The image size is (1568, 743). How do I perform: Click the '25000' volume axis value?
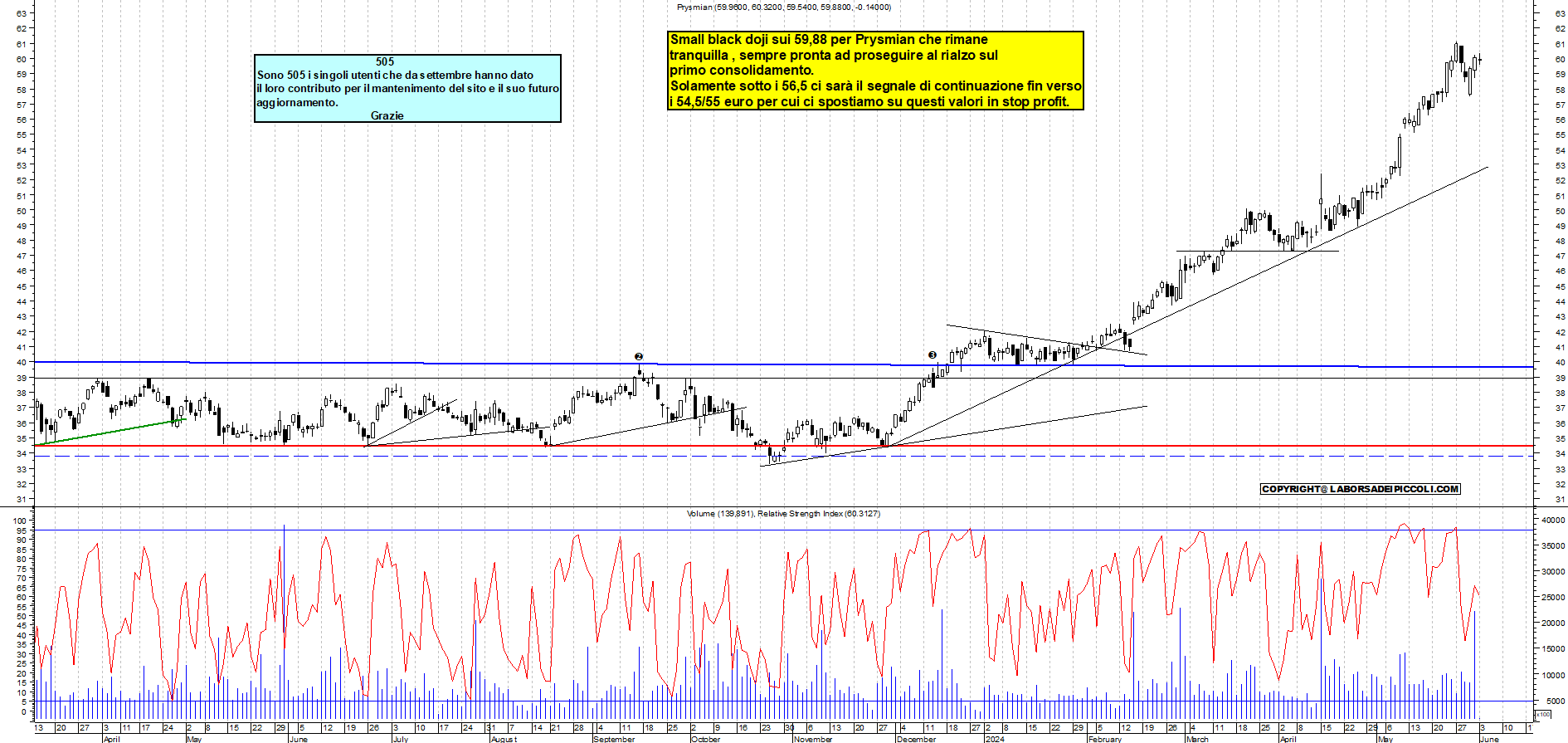[1553, 598]
